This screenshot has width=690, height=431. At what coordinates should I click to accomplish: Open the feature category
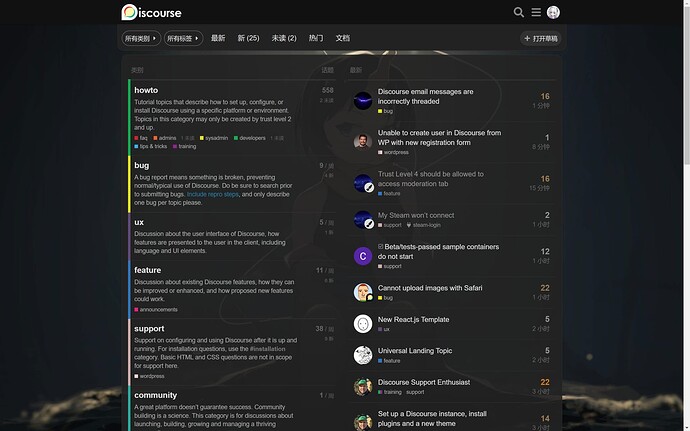coord(147,270)
